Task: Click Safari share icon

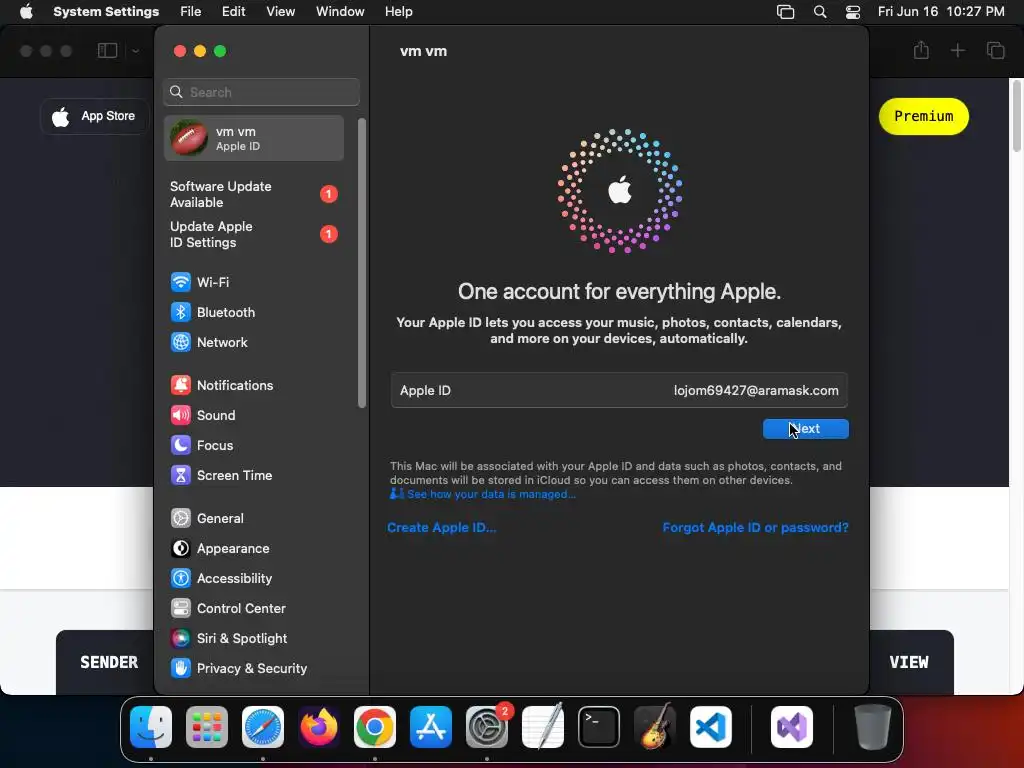Action: tap(921, 50)
